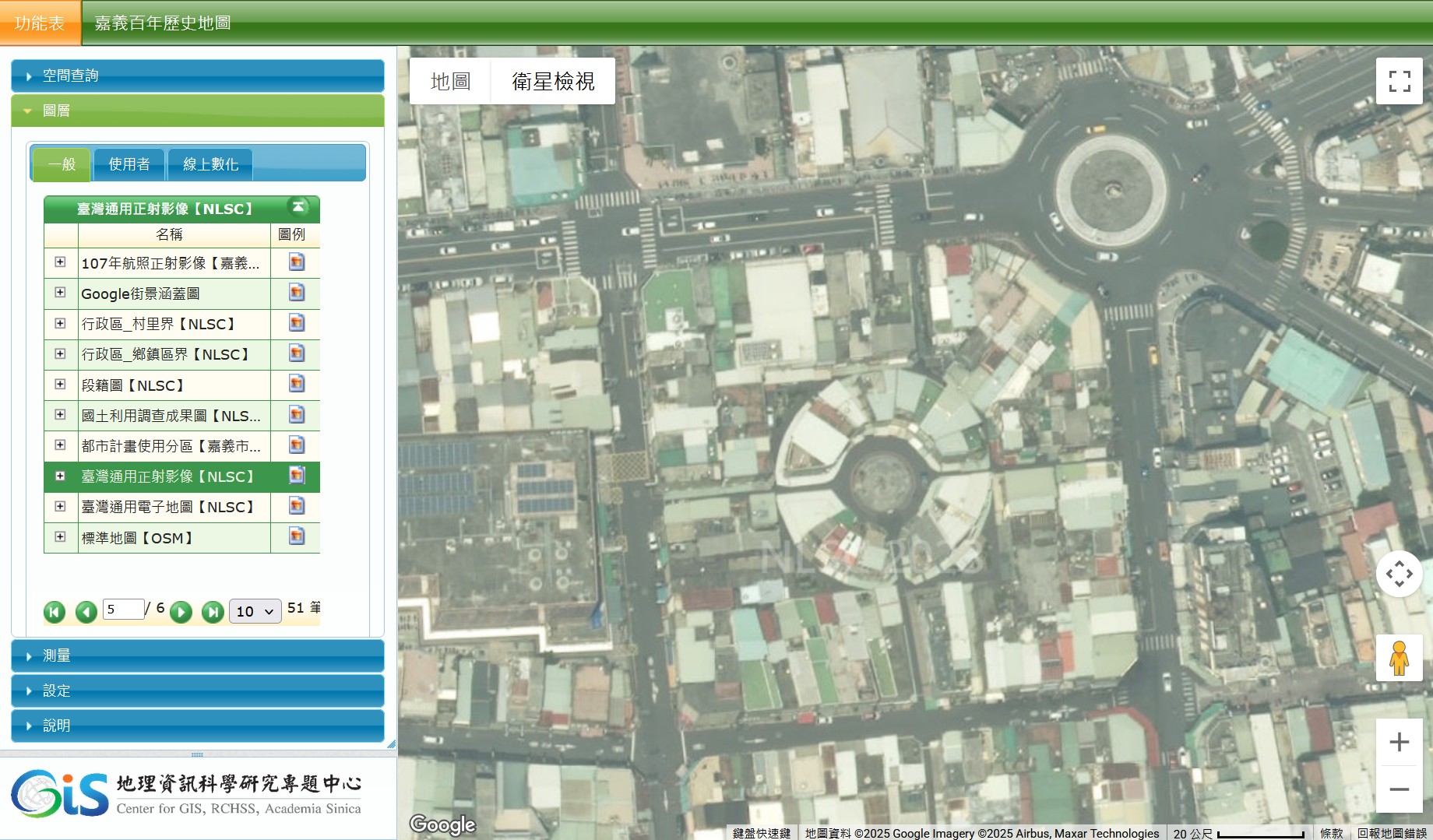The image size is (1433, 840).
Task: Expand the 段籍圖【NLSC】 layer row
Action: click(60, 384)
